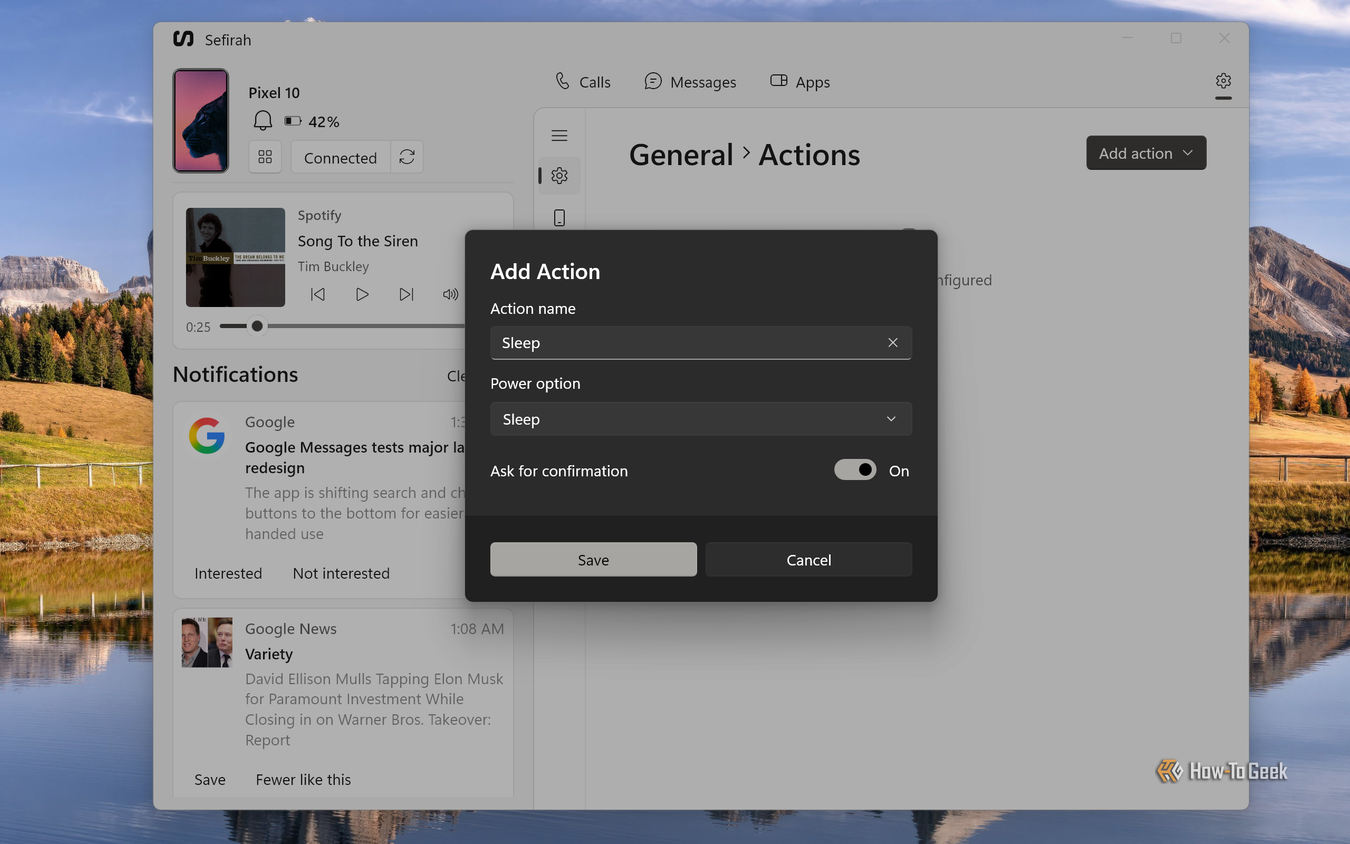Click the Variety notification title

pyautogui.click(x=269, y=654)
